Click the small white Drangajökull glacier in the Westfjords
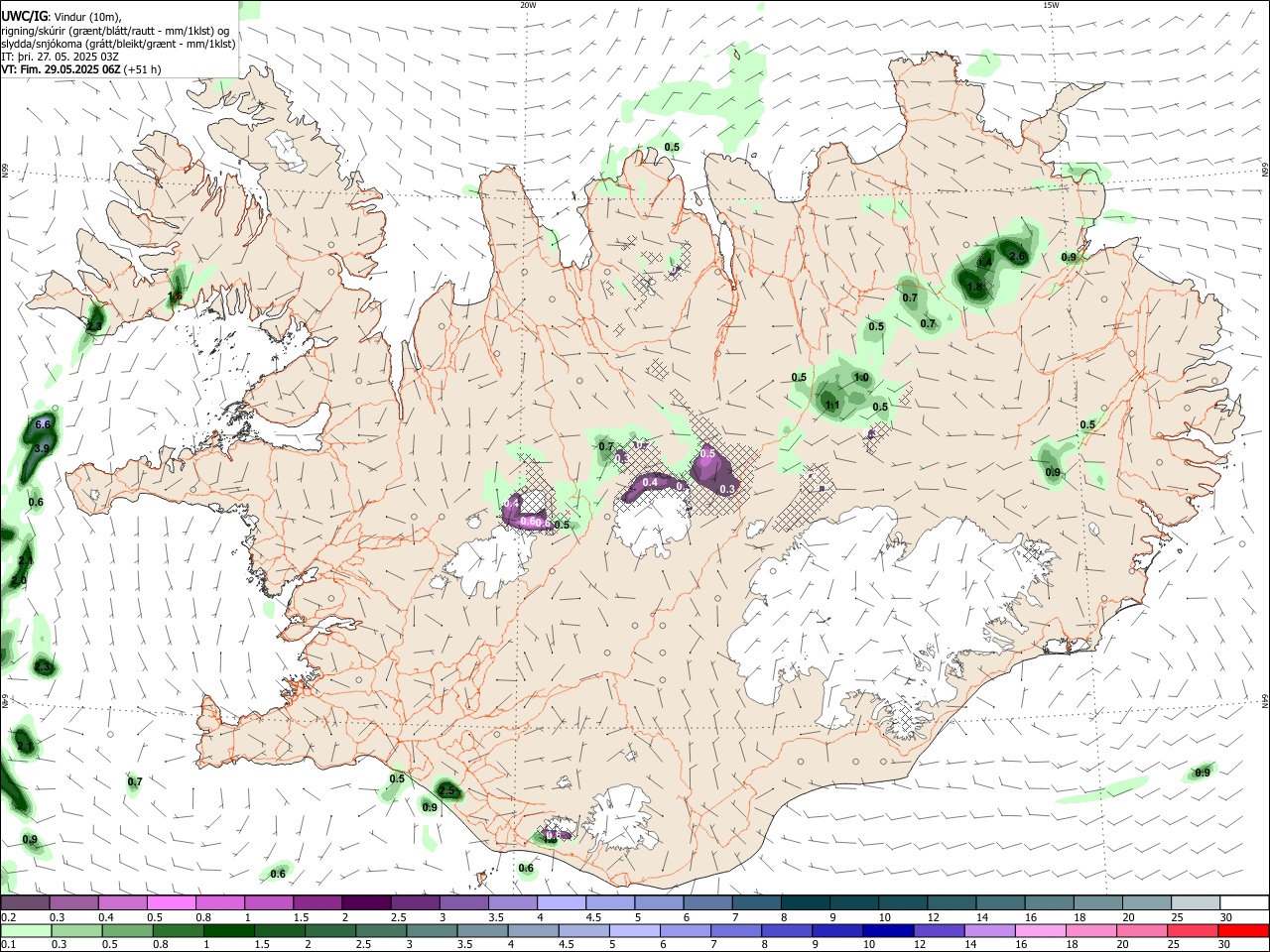 tap(286, 149)
